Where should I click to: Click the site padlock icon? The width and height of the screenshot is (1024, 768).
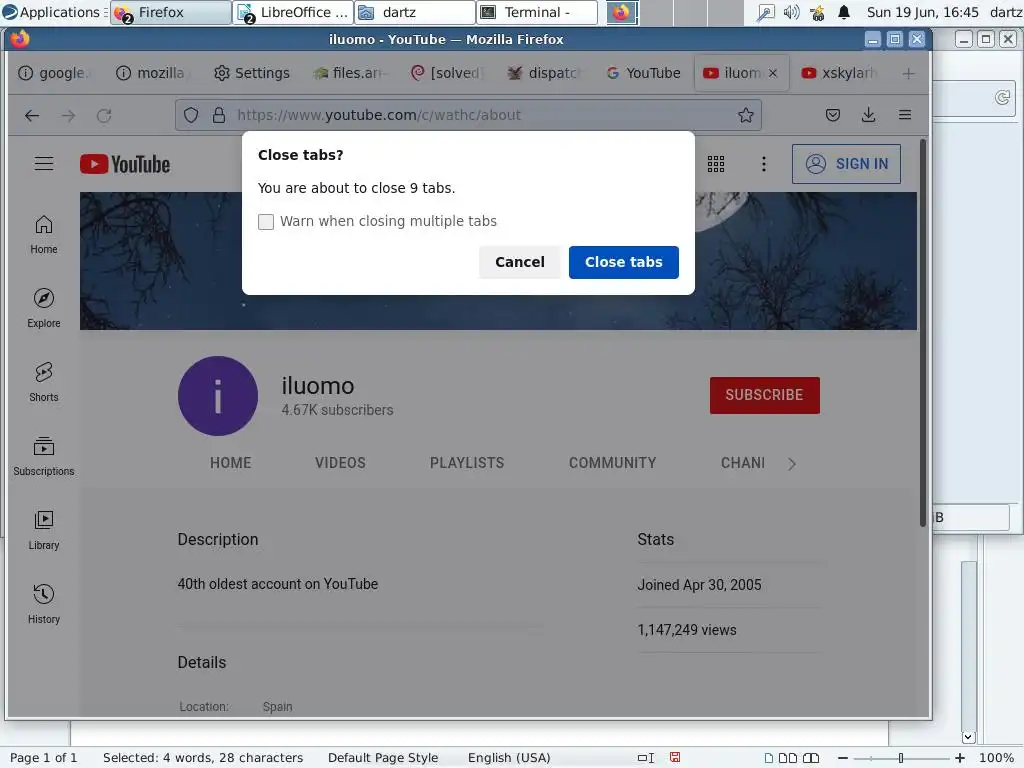click(219, 116)
